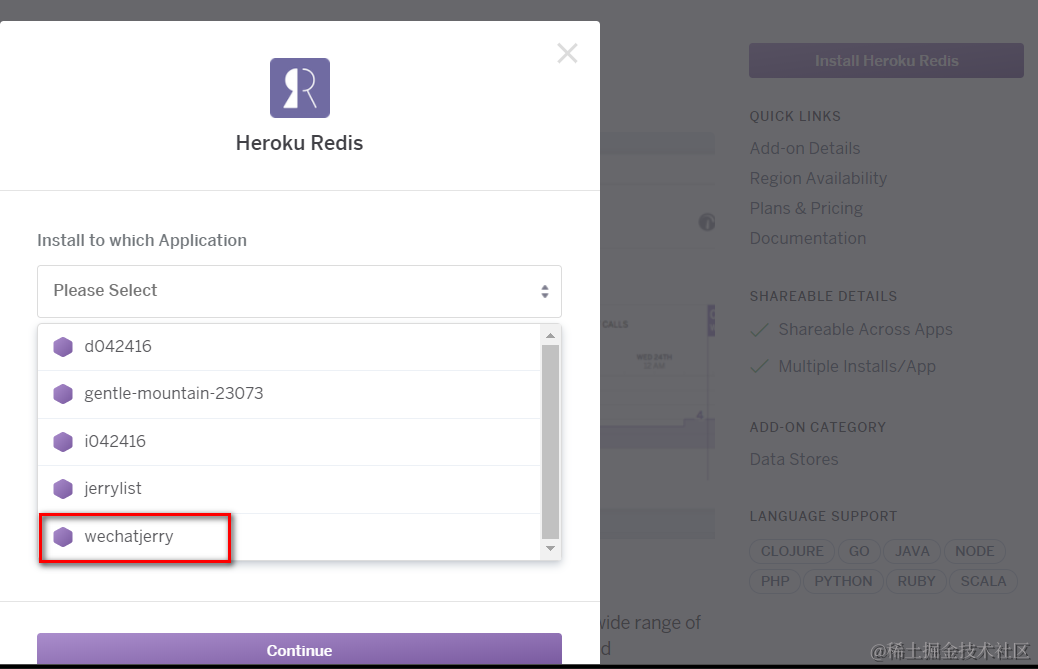Select the d042416 application
Screen dimensions: 1038x669
point(289,347)
